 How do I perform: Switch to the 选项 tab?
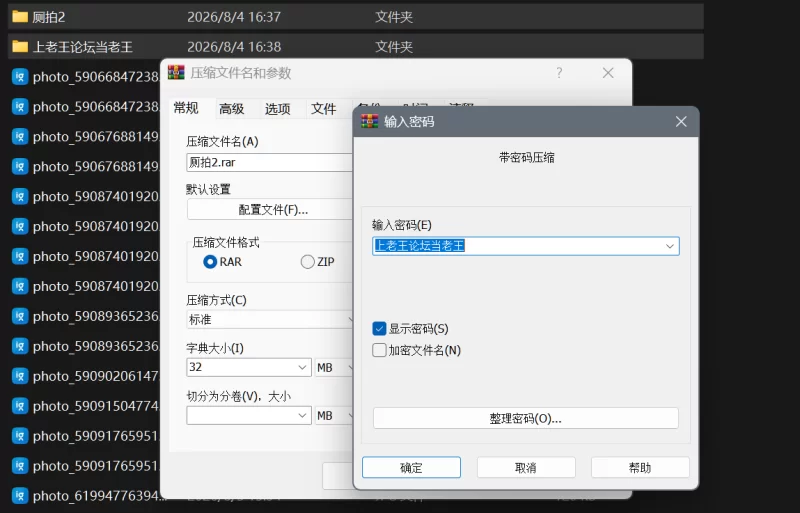[x=278, y=109]
